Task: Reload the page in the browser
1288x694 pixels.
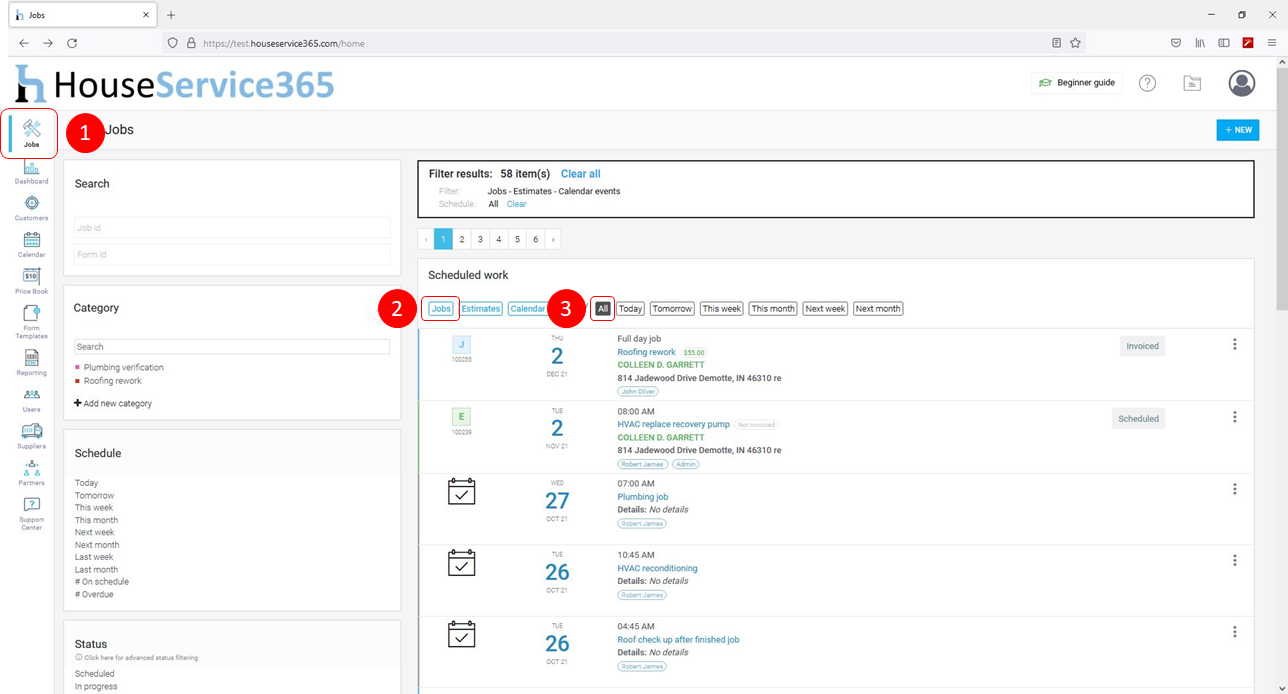Action: [72, 43]
